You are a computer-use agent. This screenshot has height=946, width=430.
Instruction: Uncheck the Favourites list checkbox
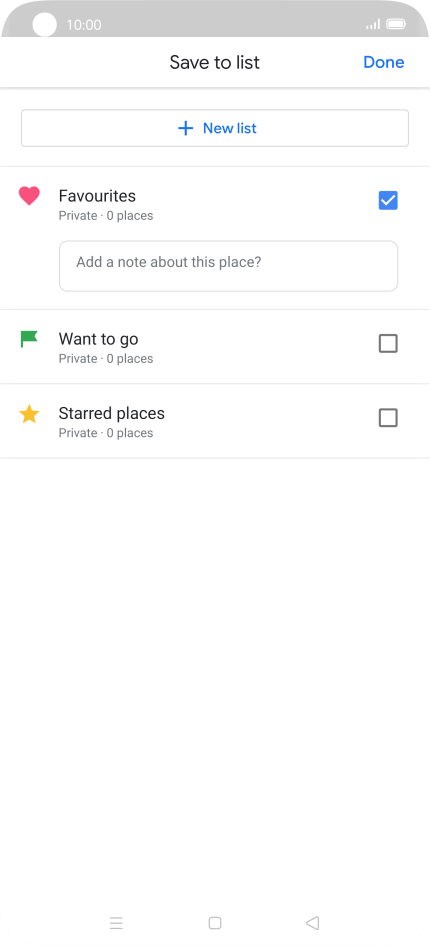point(388,200)
